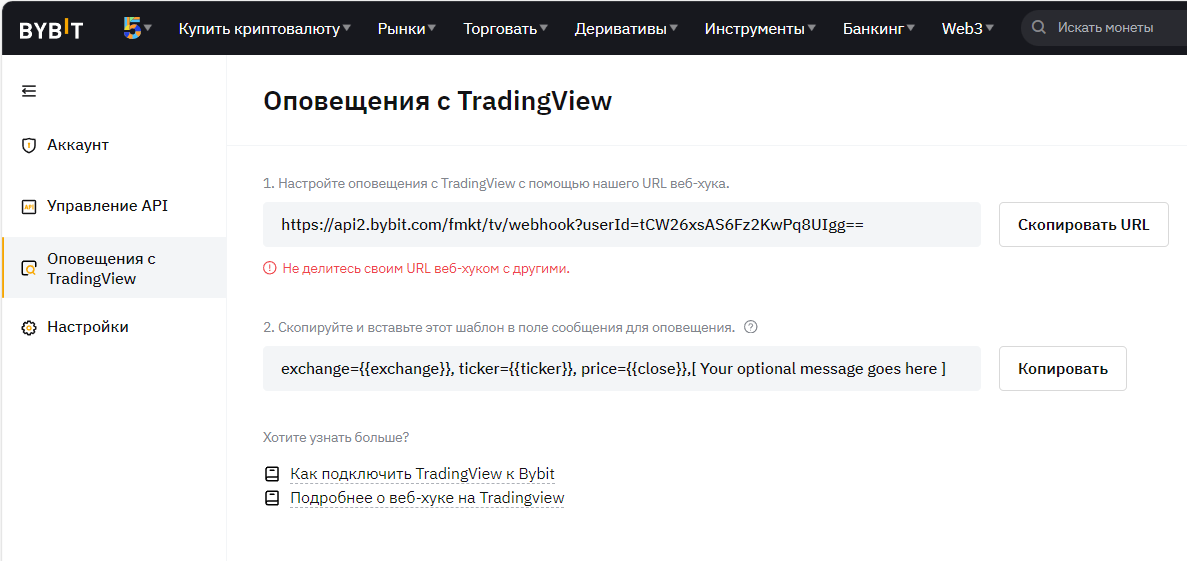Click the warning text Не делитесь своим URL
The image size is (1187, 561).
(425, 268)
